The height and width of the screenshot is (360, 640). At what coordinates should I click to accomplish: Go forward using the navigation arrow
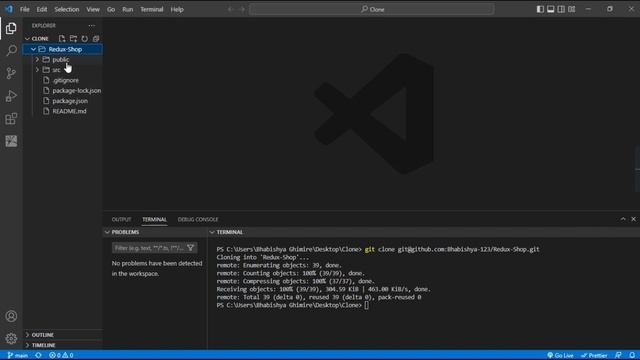point(242,9)
